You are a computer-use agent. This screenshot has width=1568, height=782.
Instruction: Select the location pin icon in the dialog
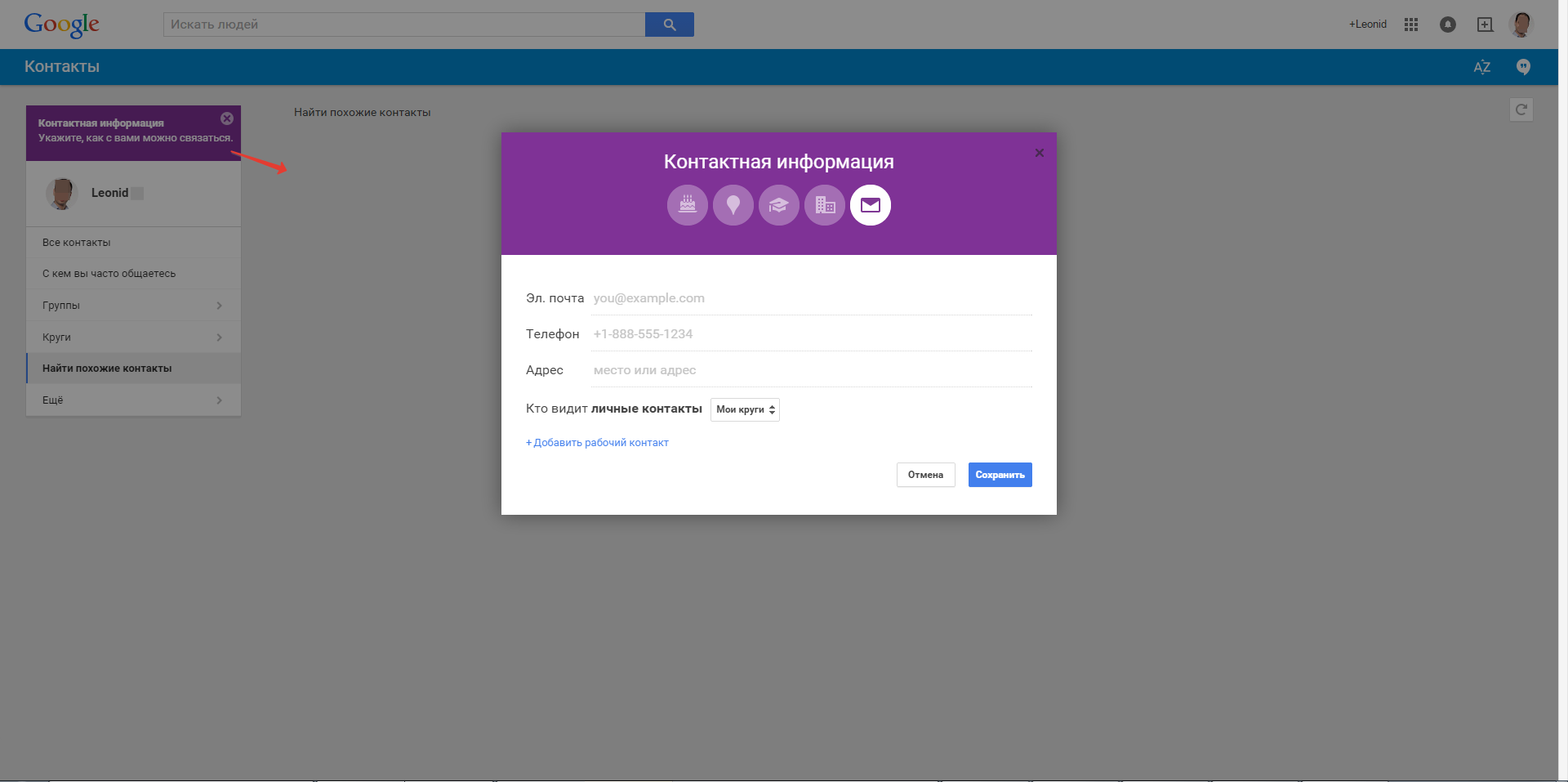click(x=733, y=205)
